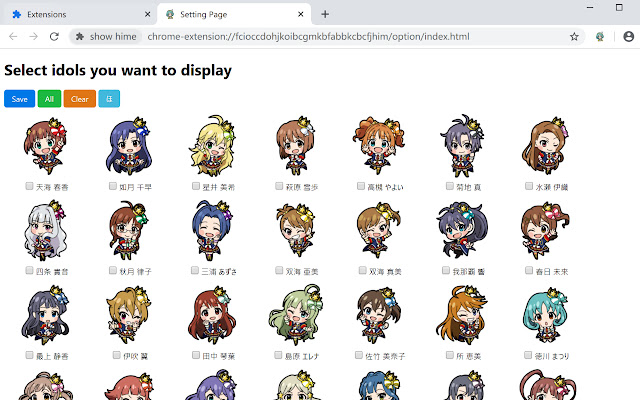
Task: Open the Chrome profile account icon
Action: click(629, 36)
